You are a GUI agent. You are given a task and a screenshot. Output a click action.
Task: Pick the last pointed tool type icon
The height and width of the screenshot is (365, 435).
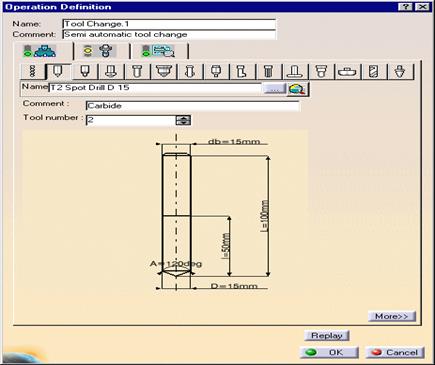point(400,71)
